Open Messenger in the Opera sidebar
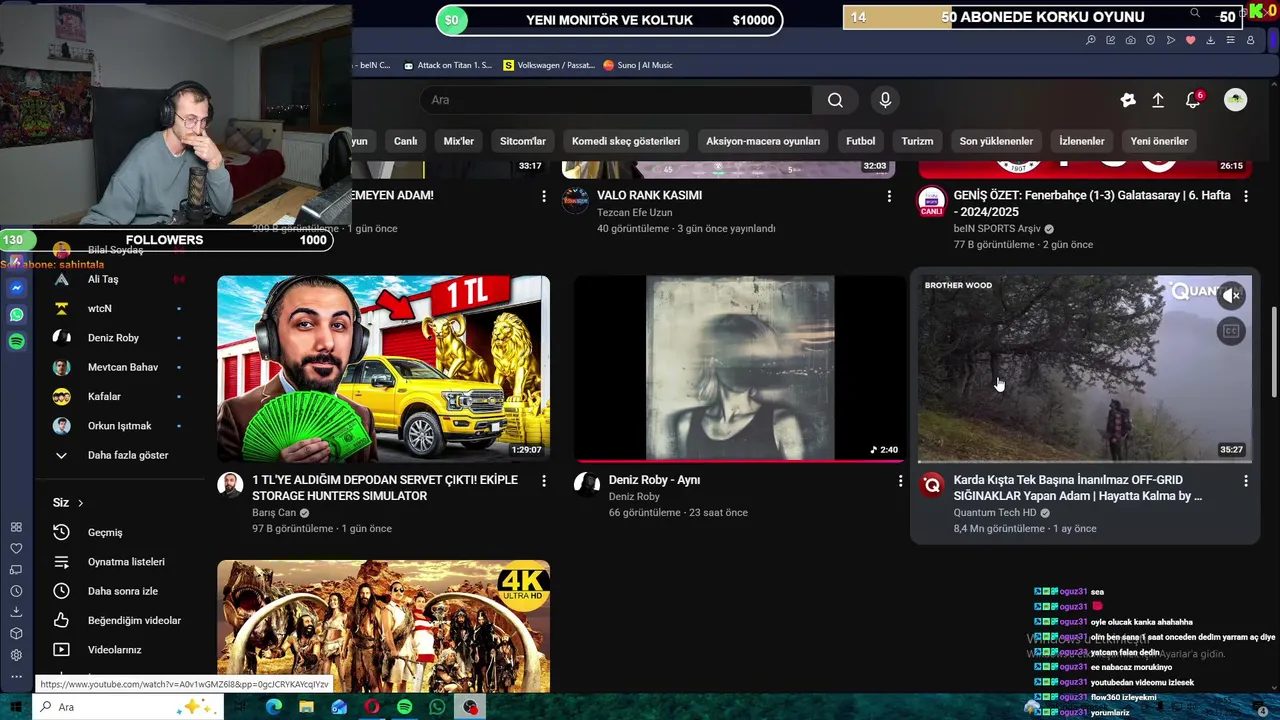This screenshot has height=720, width=1280. point(16,288)
